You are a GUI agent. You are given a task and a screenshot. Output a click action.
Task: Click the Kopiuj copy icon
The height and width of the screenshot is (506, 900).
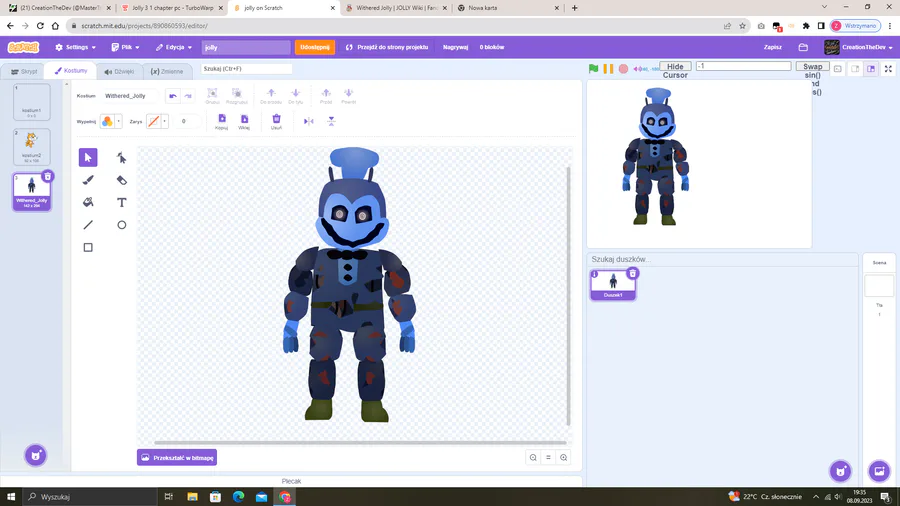point(222,121)
